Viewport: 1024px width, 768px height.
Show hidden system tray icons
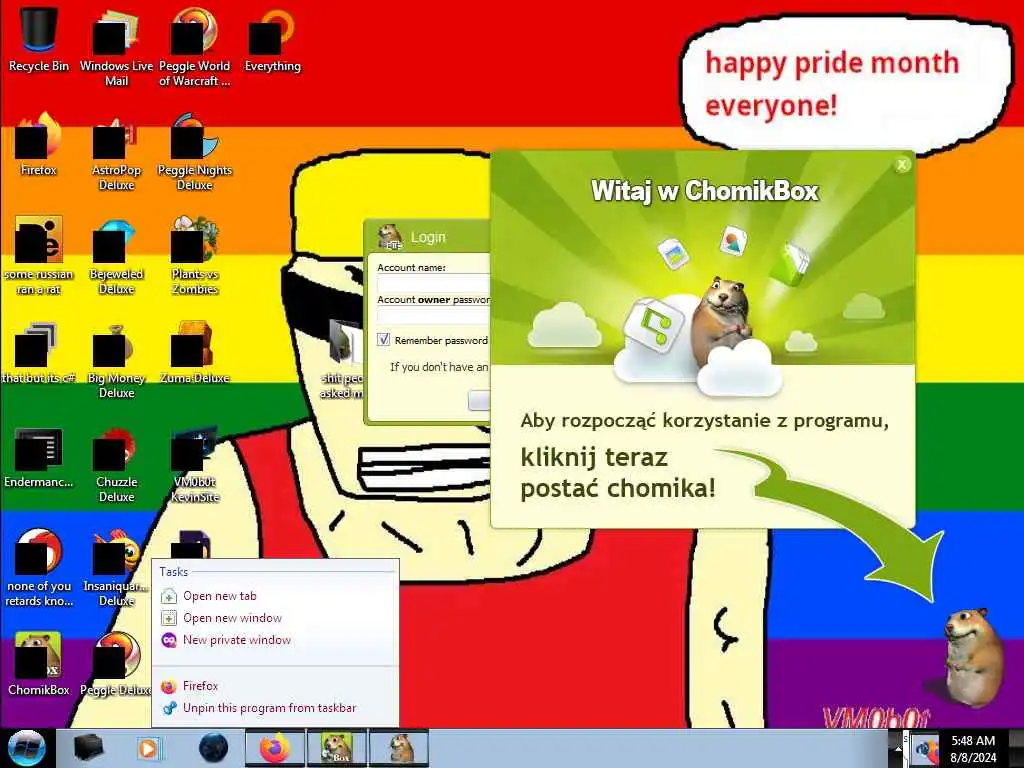[898, 749]
